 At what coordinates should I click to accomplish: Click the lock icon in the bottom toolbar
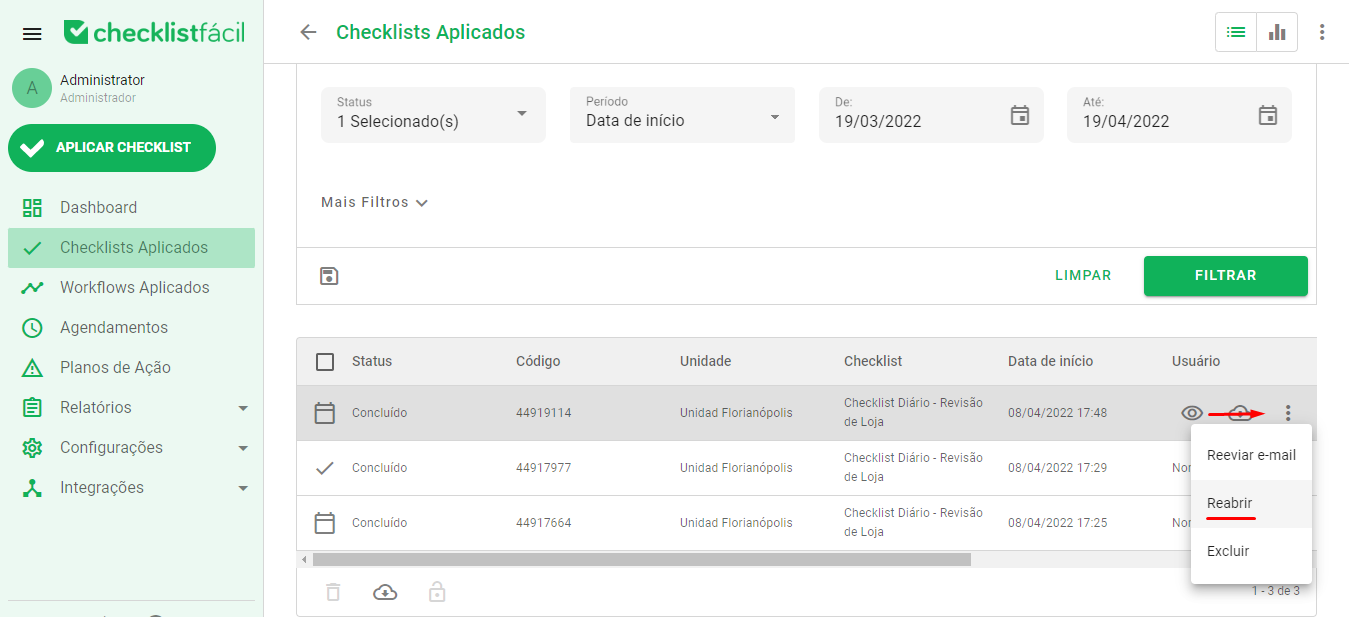click(x=437, y=592)
